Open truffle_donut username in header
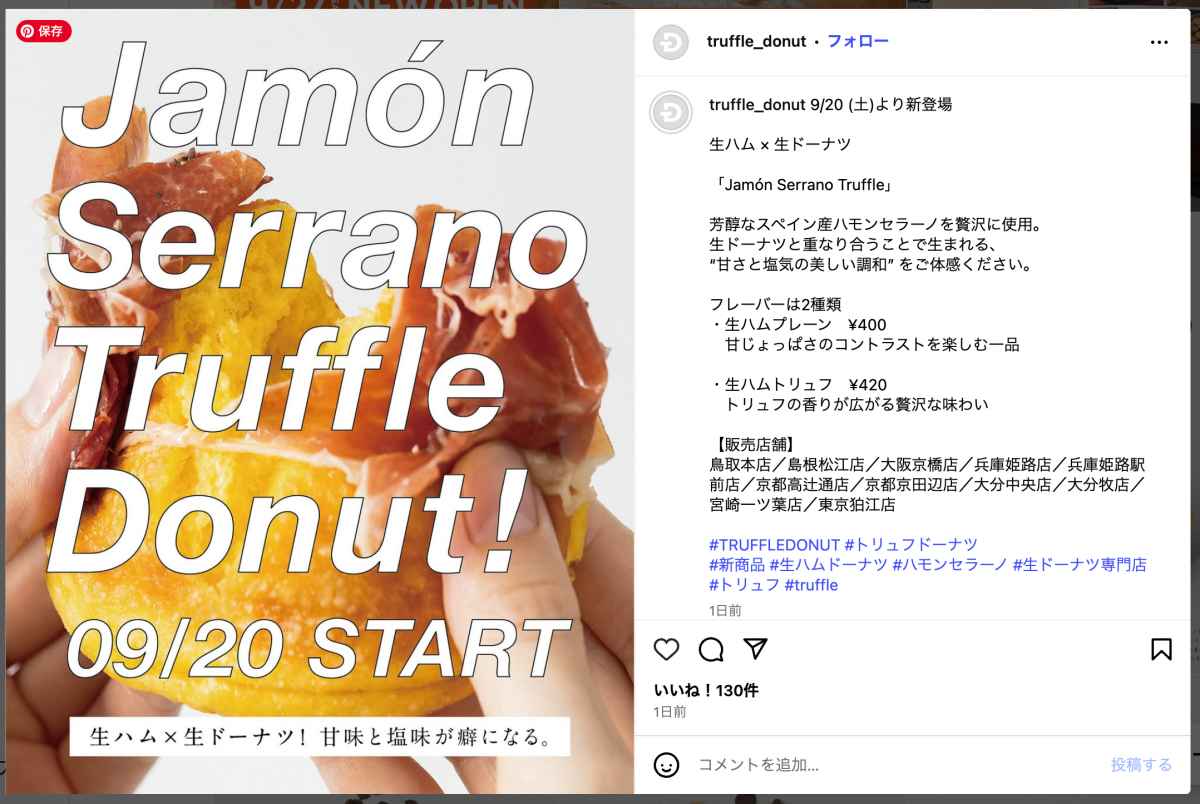Screen dimensions: 1200x804 pyautogui.click(x=756, y=41)
